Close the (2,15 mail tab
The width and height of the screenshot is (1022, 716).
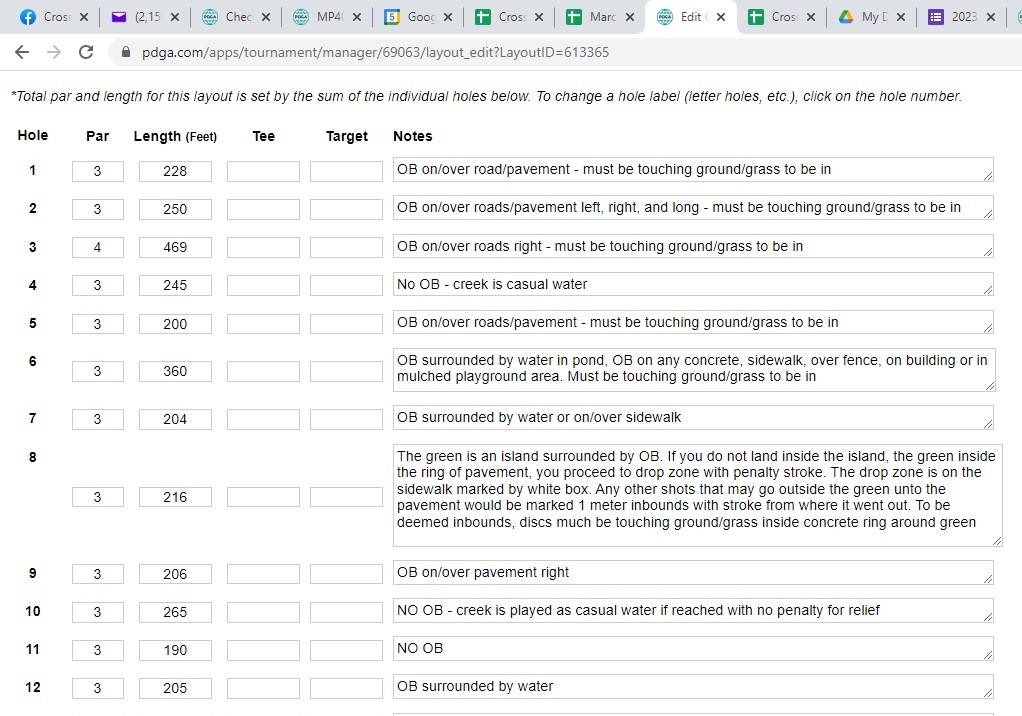(175, 17)
